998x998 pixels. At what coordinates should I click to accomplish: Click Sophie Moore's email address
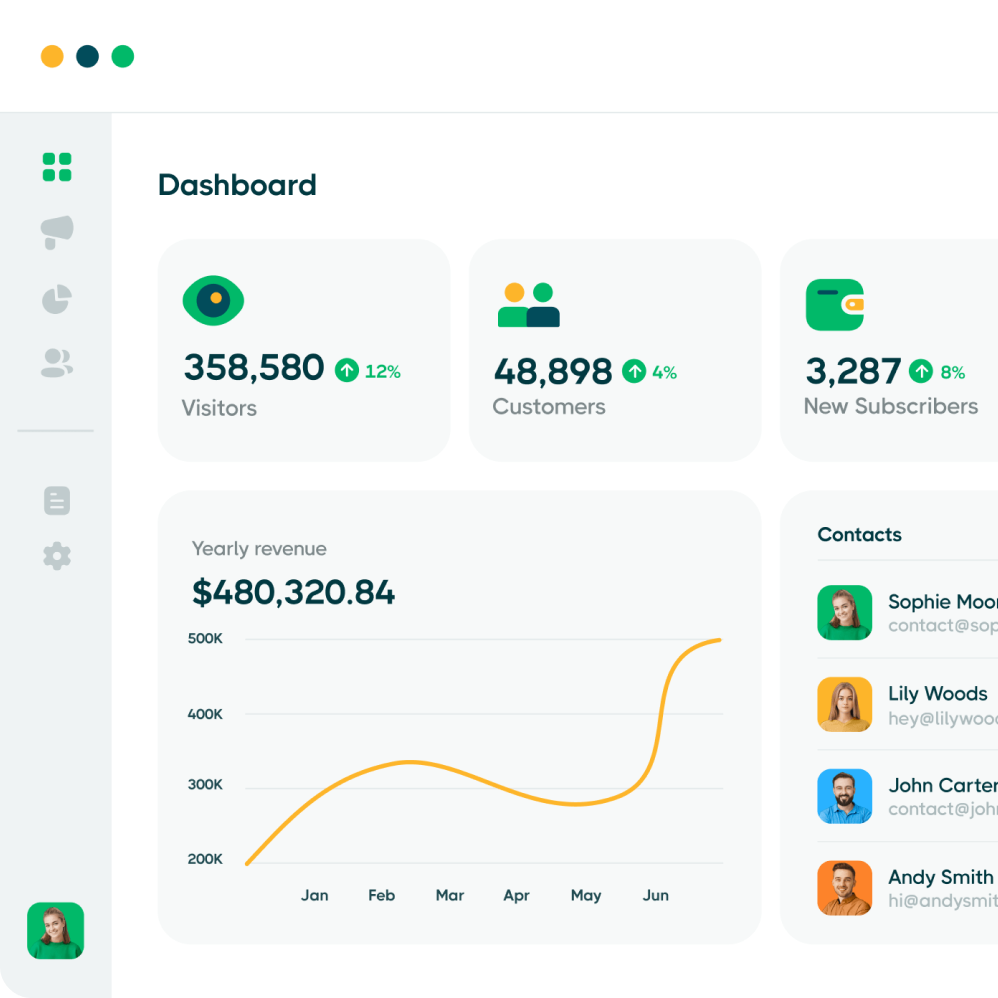tap(943, 626)
